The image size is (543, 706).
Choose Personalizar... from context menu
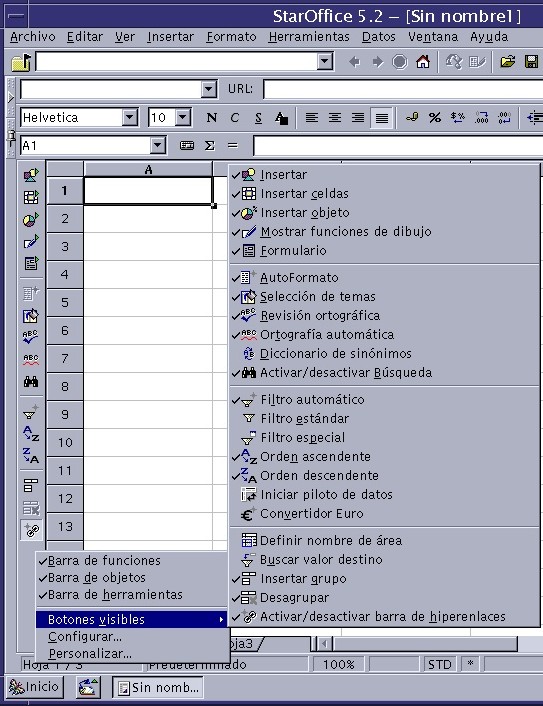(x=131, y=654)
